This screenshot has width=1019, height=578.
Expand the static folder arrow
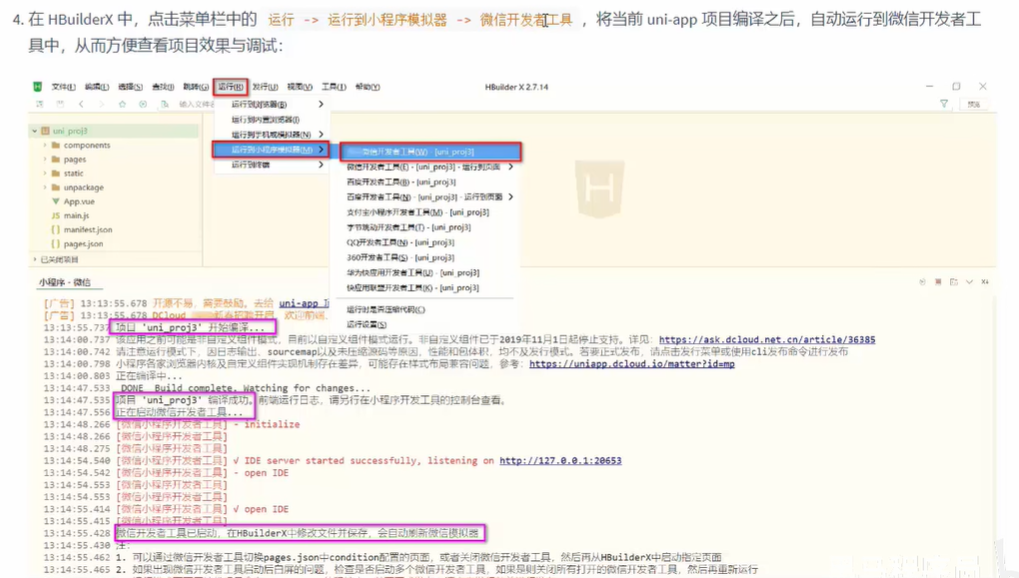click(45, 173)
